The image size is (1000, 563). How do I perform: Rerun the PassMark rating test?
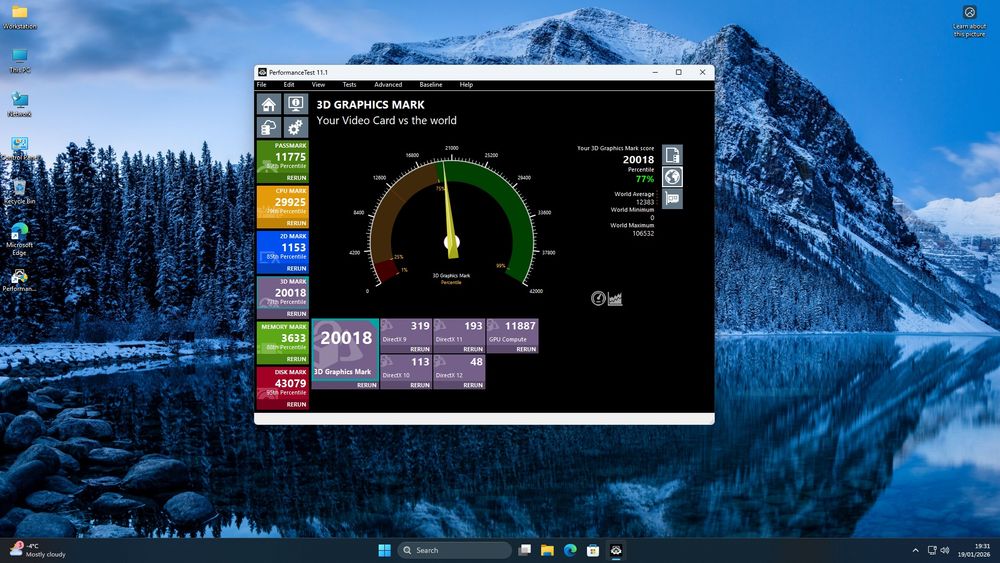coord(297,178)
